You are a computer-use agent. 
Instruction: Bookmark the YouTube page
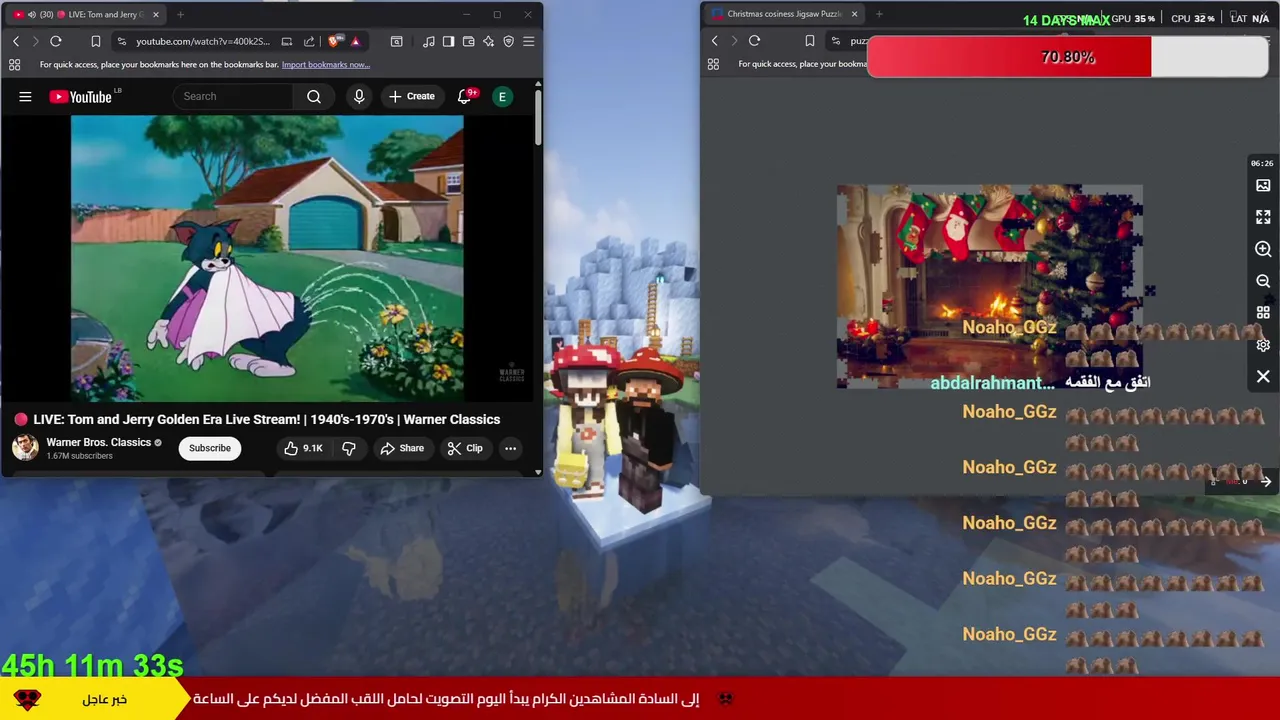[96, 41]
